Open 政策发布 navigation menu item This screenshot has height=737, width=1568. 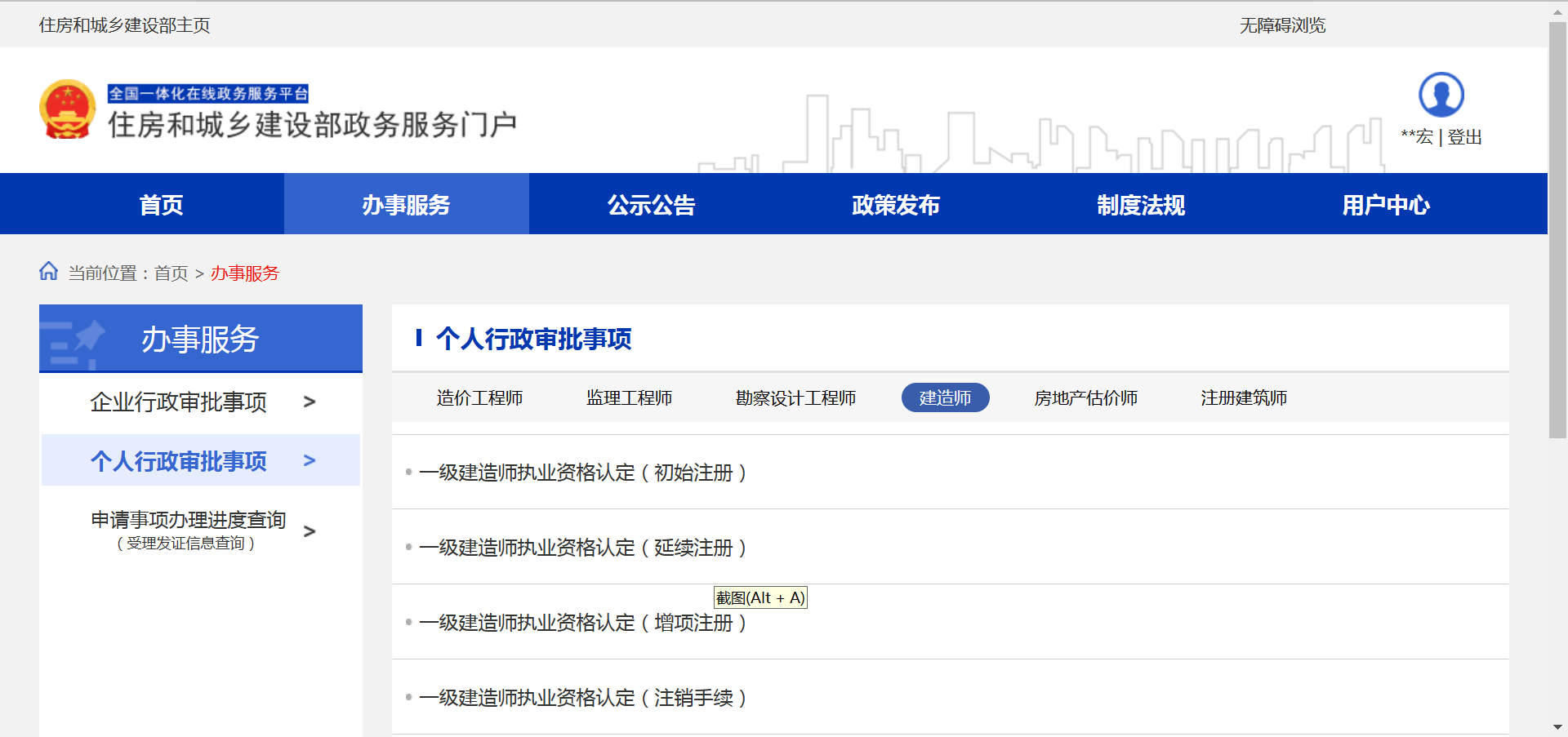click(x=897, y=204)
